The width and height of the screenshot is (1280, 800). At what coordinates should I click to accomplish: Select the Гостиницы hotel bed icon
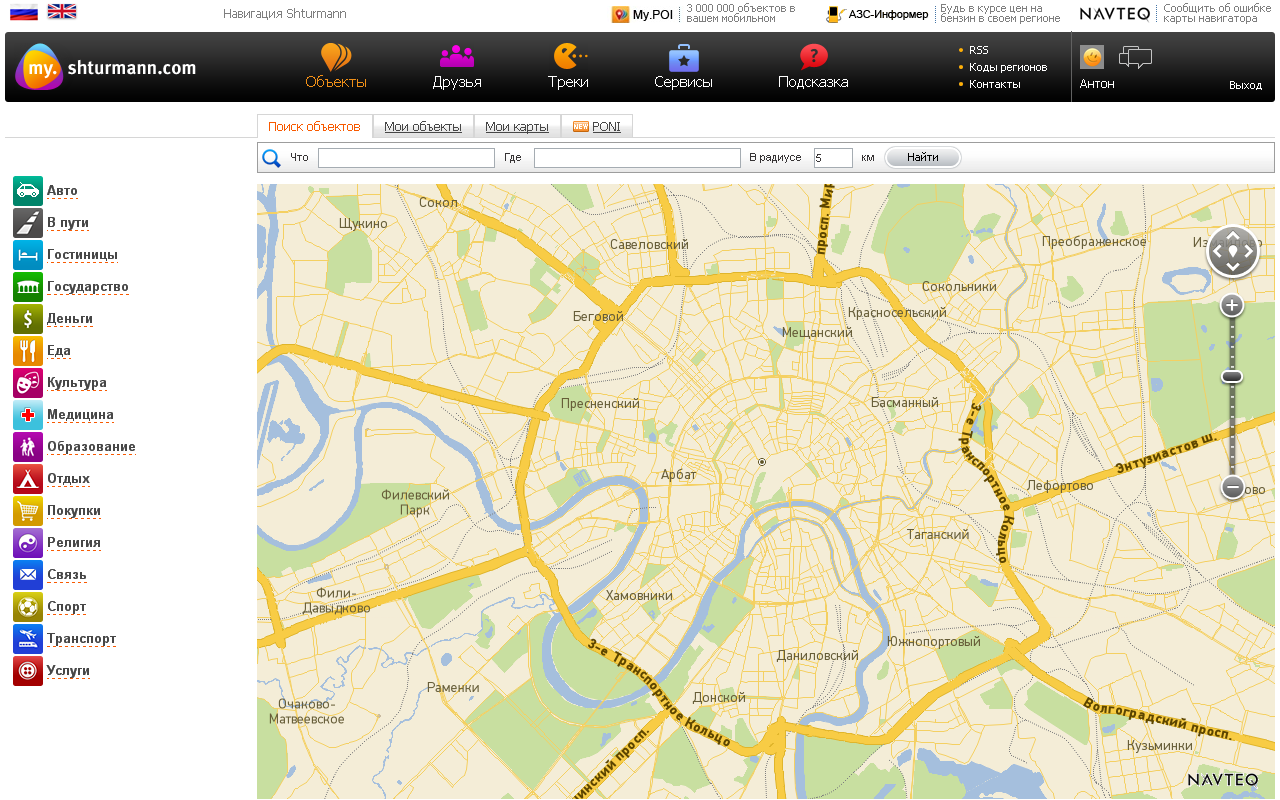pyautogui.click(x=28, y=255)
